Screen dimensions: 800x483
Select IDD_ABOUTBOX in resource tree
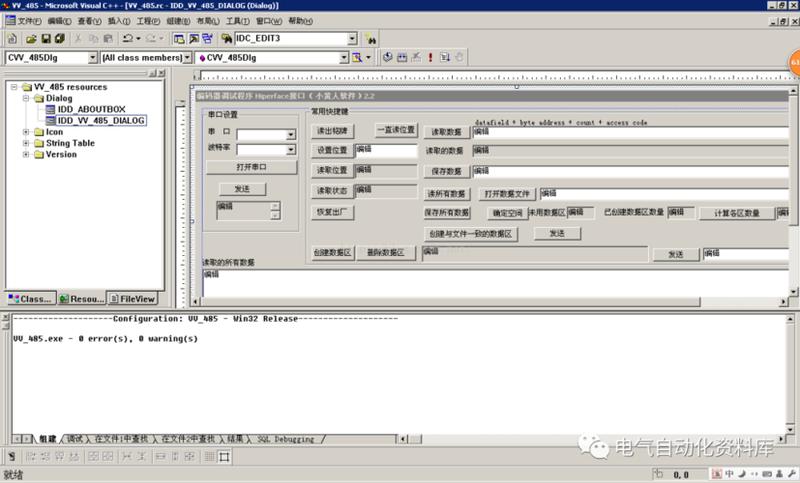(91, 109)
